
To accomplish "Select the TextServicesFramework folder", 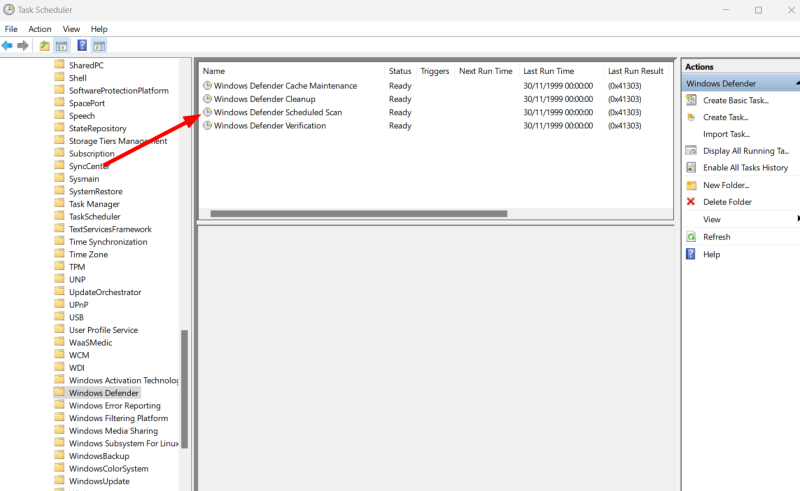I will (110, 229).
